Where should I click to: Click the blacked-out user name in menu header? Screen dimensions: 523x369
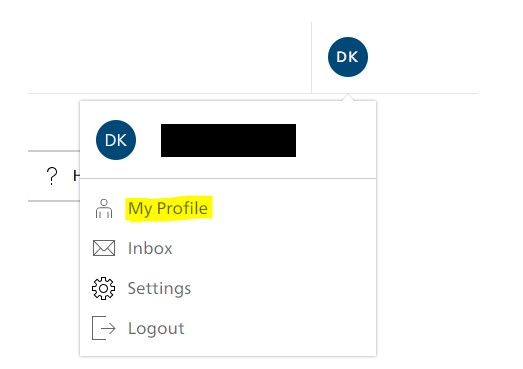[x=228, y=140]
